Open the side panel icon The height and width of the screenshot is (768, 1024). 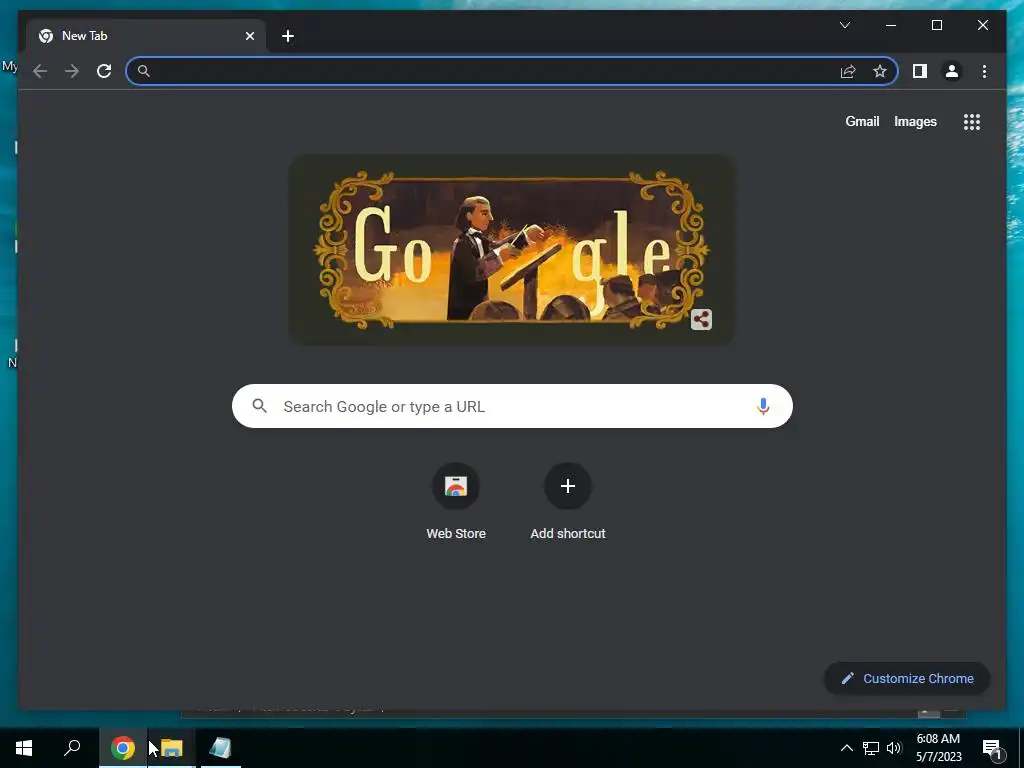920,71
